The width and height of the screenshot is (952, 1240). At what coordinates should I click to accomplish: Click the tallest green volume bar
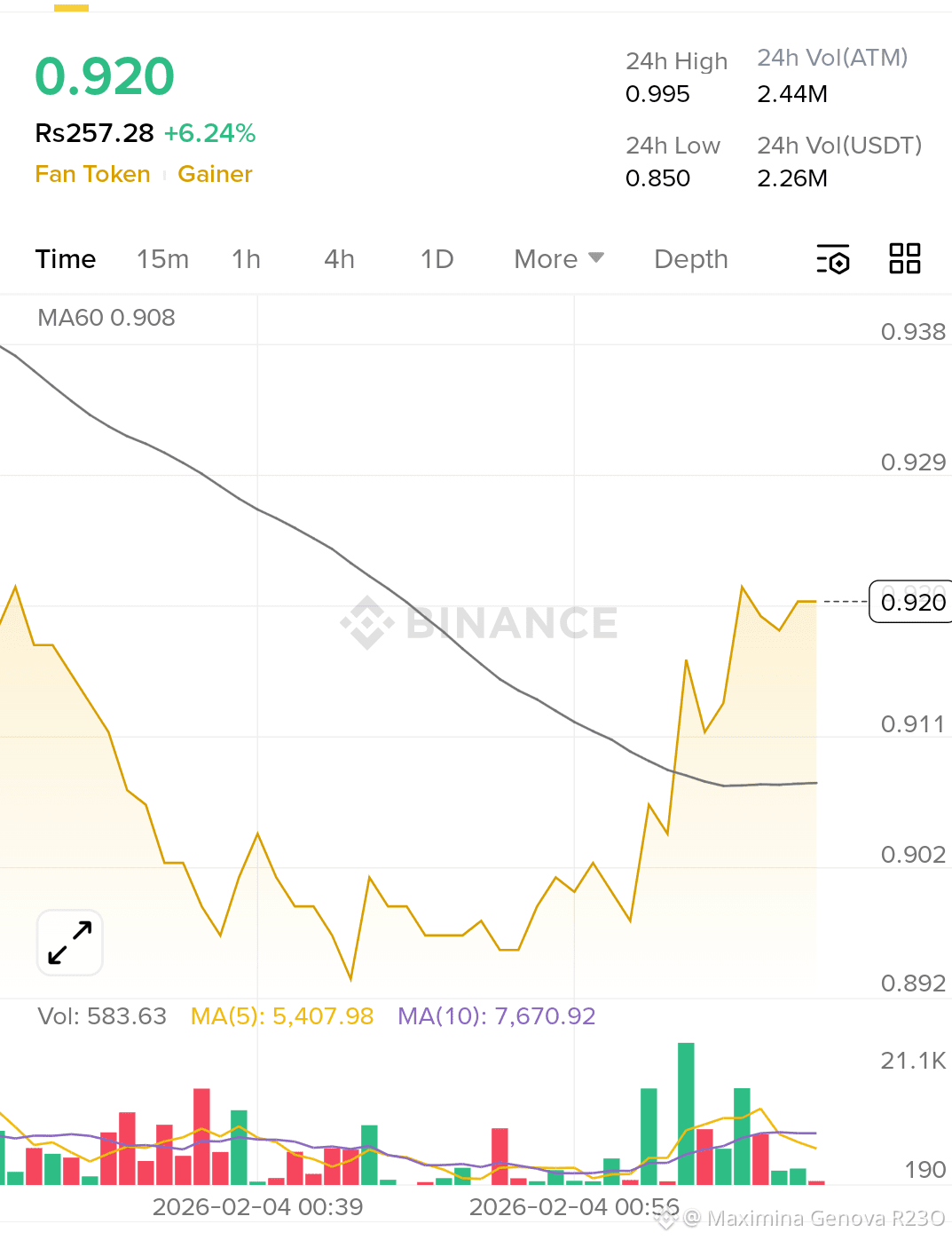[686, 1113]
